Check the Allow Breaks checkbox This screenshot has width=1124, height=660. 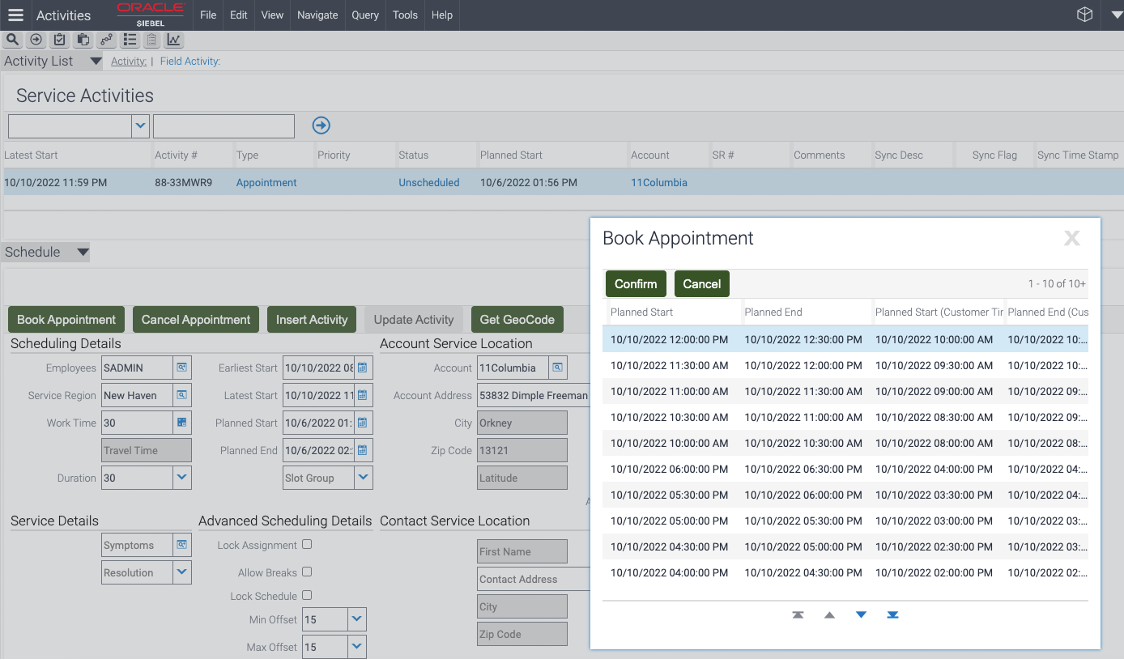coord(307,572)
